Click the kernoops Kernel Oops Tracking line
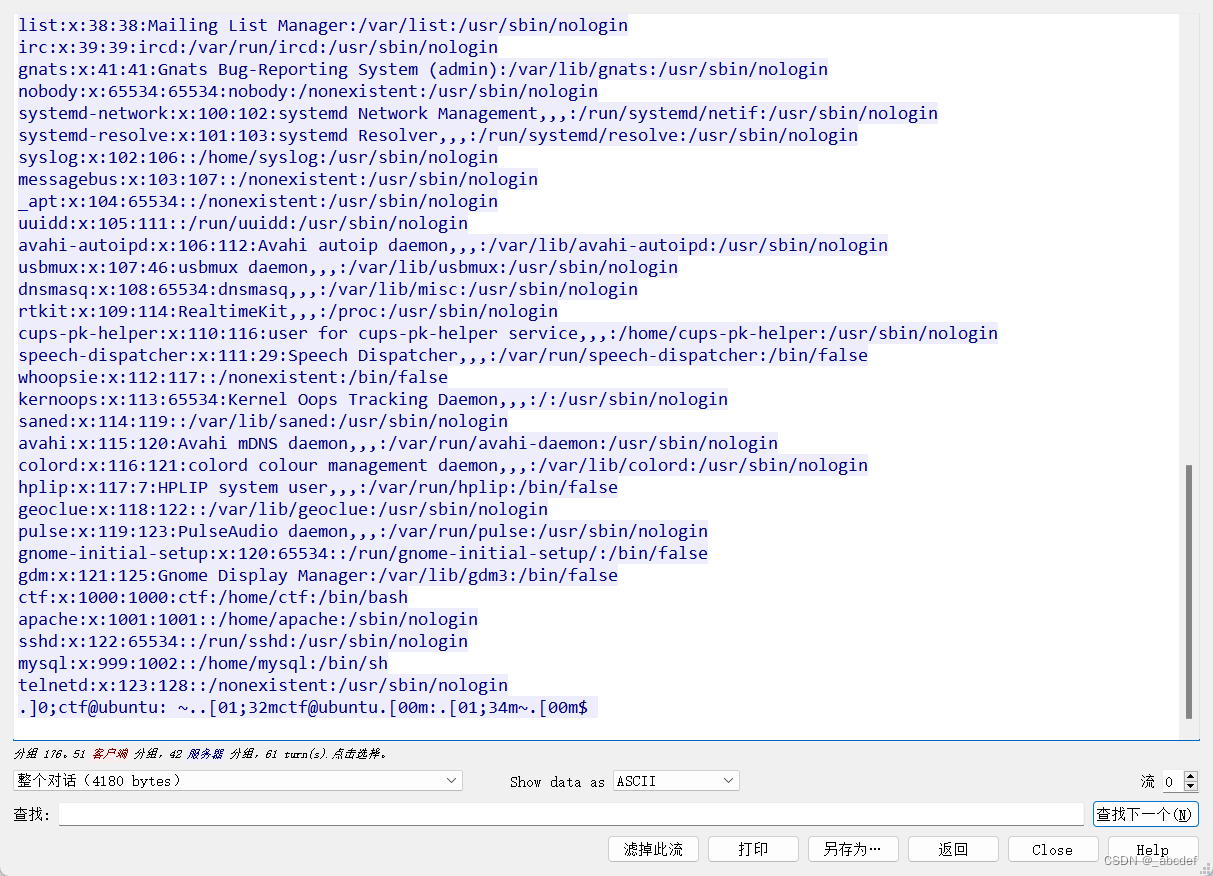 373,399
